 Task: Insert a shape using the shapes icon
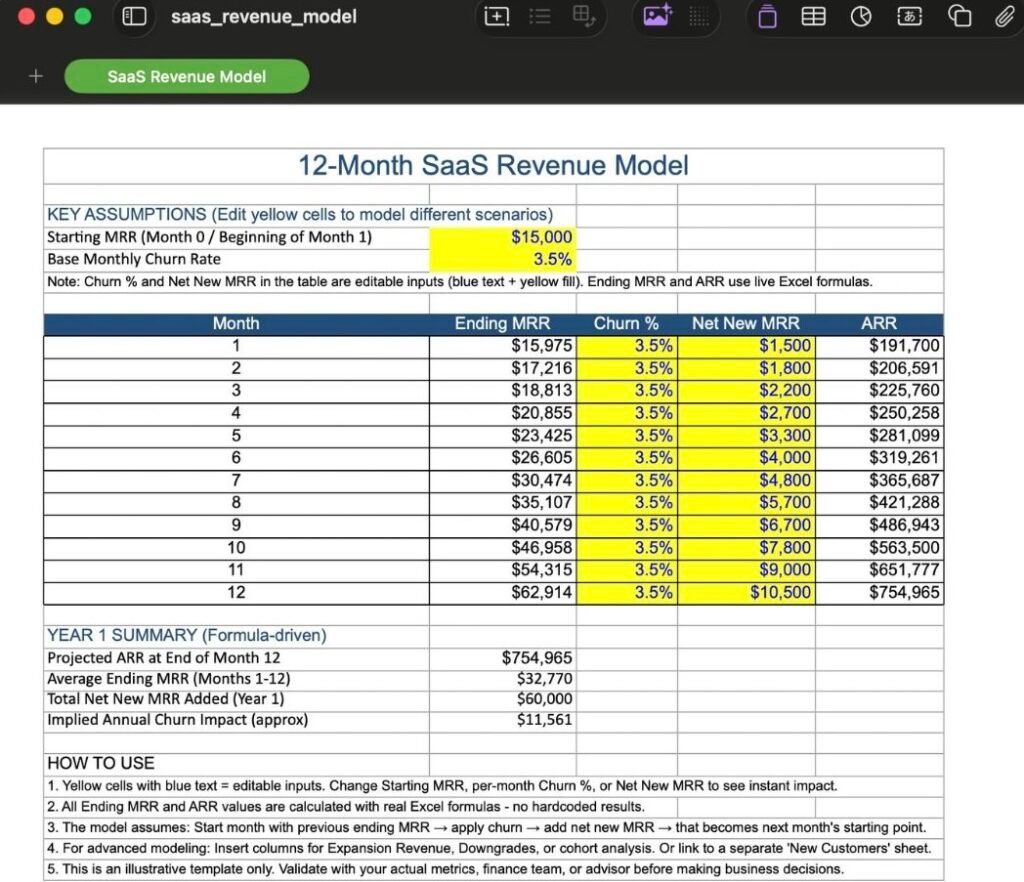(959, 16)
